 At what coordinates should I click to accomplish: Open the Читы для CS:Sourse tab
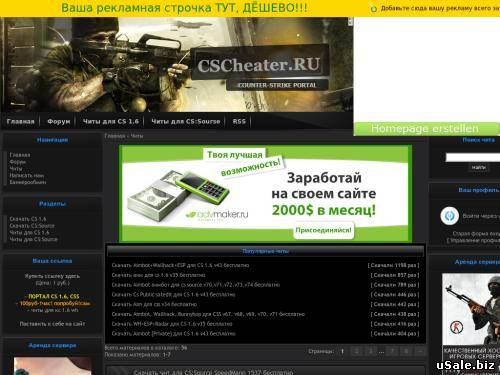point(186,122)
